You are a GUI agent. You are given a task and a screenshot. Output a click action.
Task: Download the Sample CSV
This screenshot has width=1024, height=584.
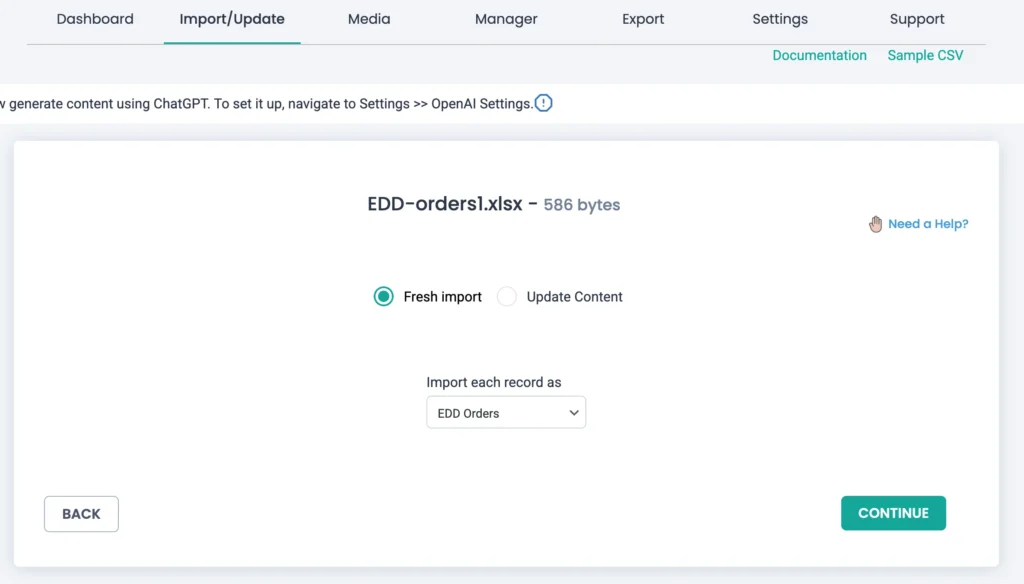click(x=925, y=55)
